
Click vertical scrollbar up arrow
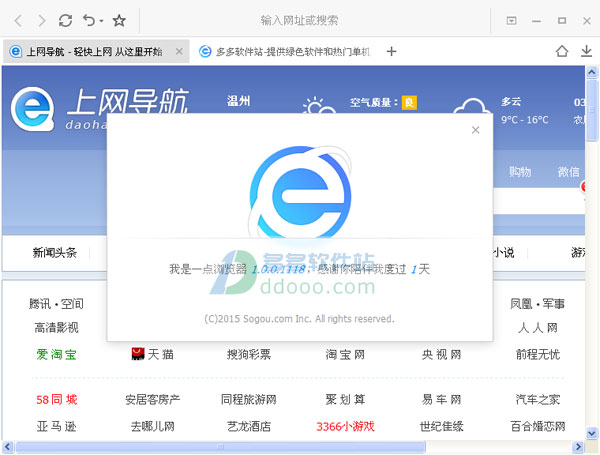(592, 72)
